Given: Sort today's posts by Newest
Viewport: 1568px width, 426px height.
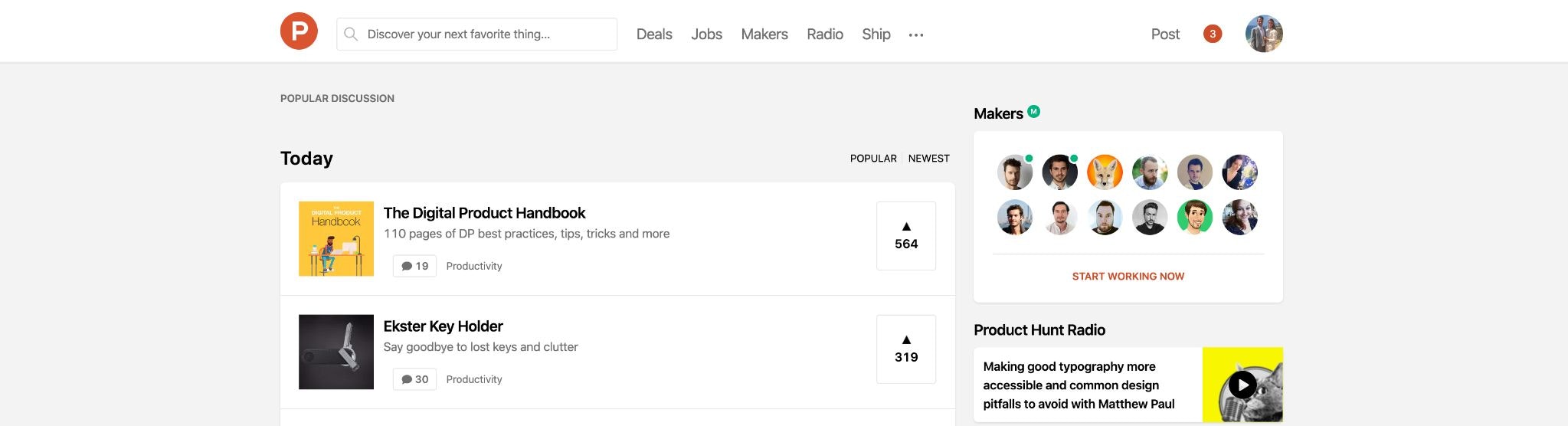Looking at the screenshot, I should pos(928,159).
